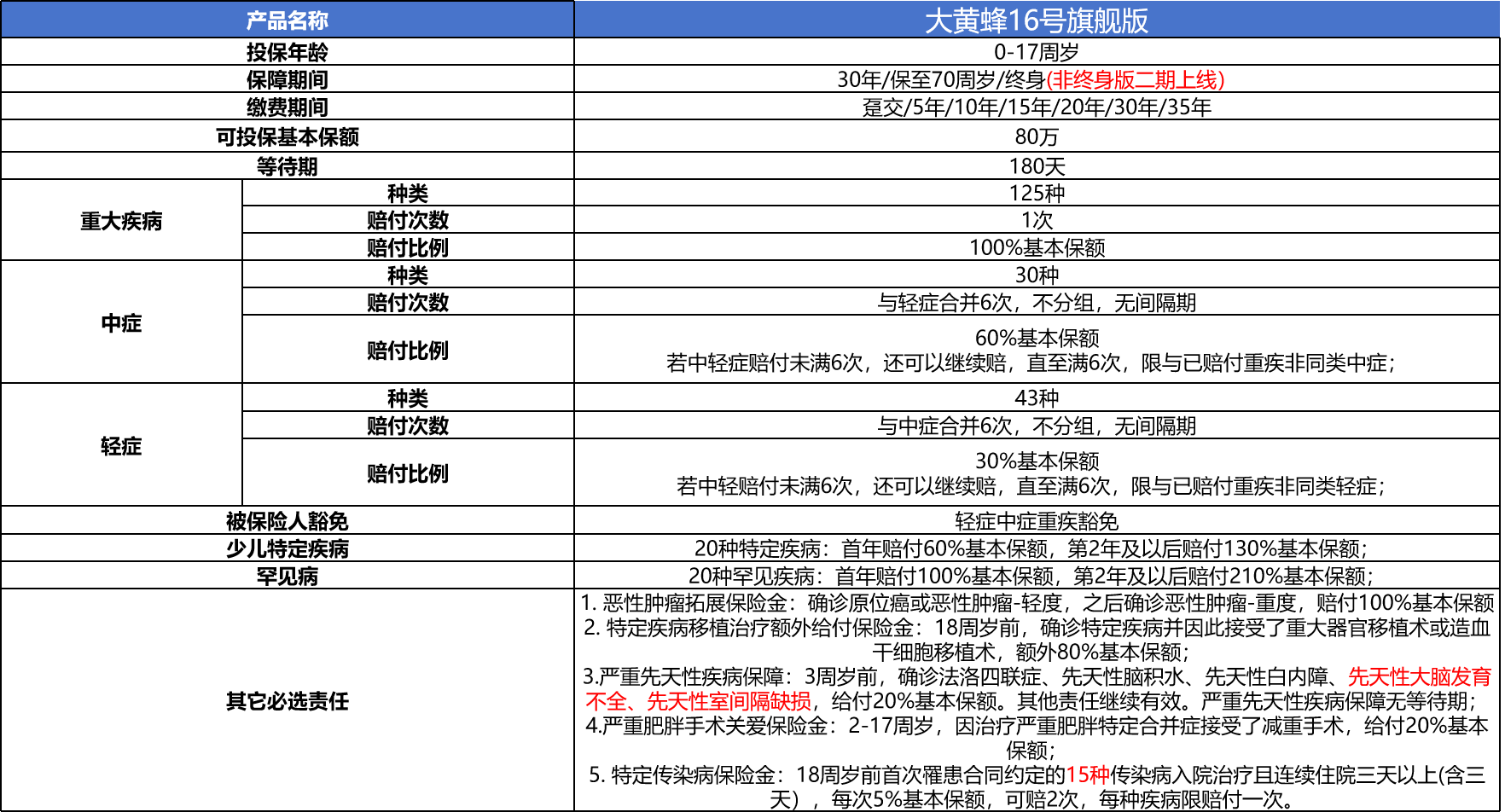
Task: Click 种类 label in 中症 section
Action: (408, 275)
